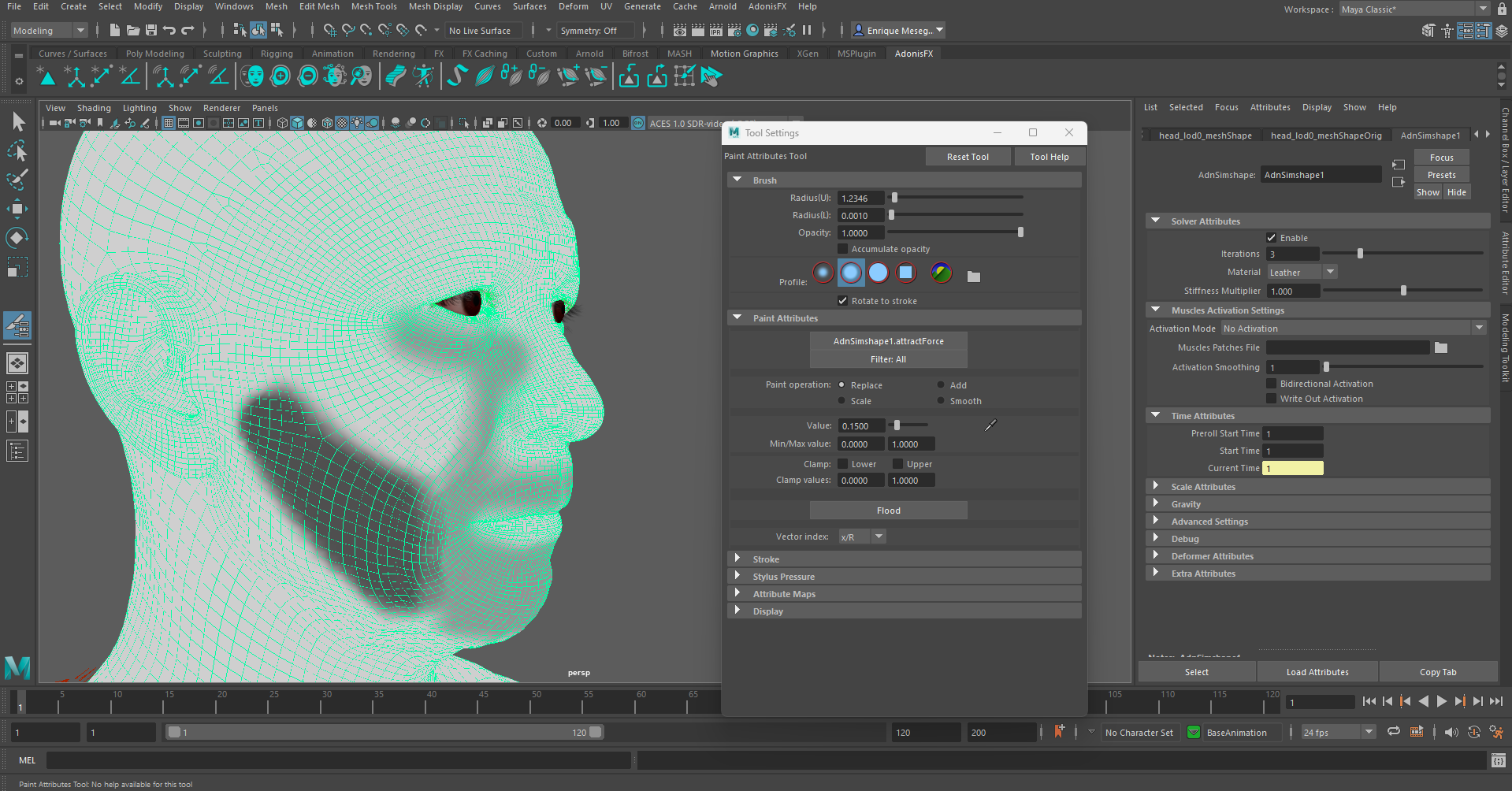The height and width of the screenshot is (791, 1512).
Task: Click the Redo arrow icon
Action: (x=188, y=30)
